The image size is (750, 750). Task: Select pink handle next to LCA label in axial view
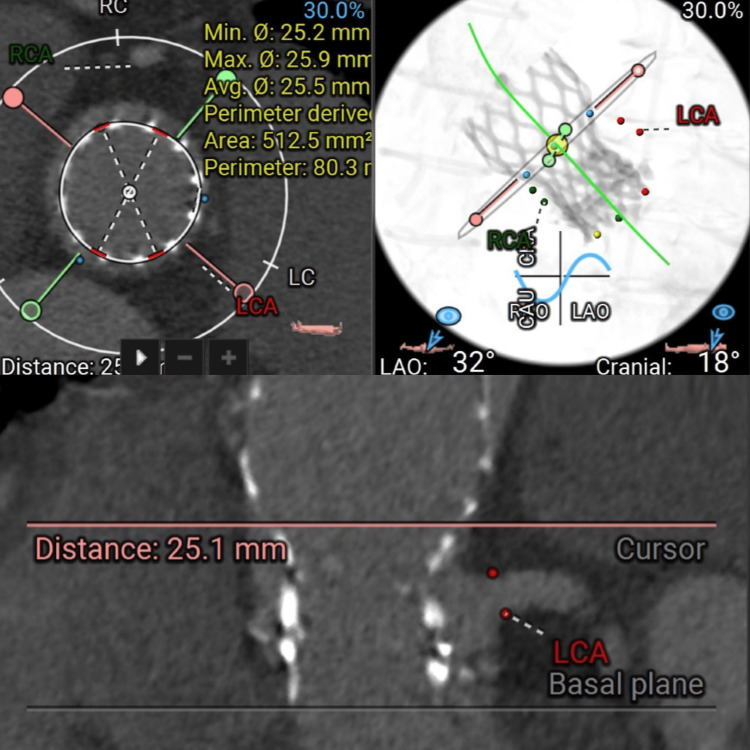[244, 292]
